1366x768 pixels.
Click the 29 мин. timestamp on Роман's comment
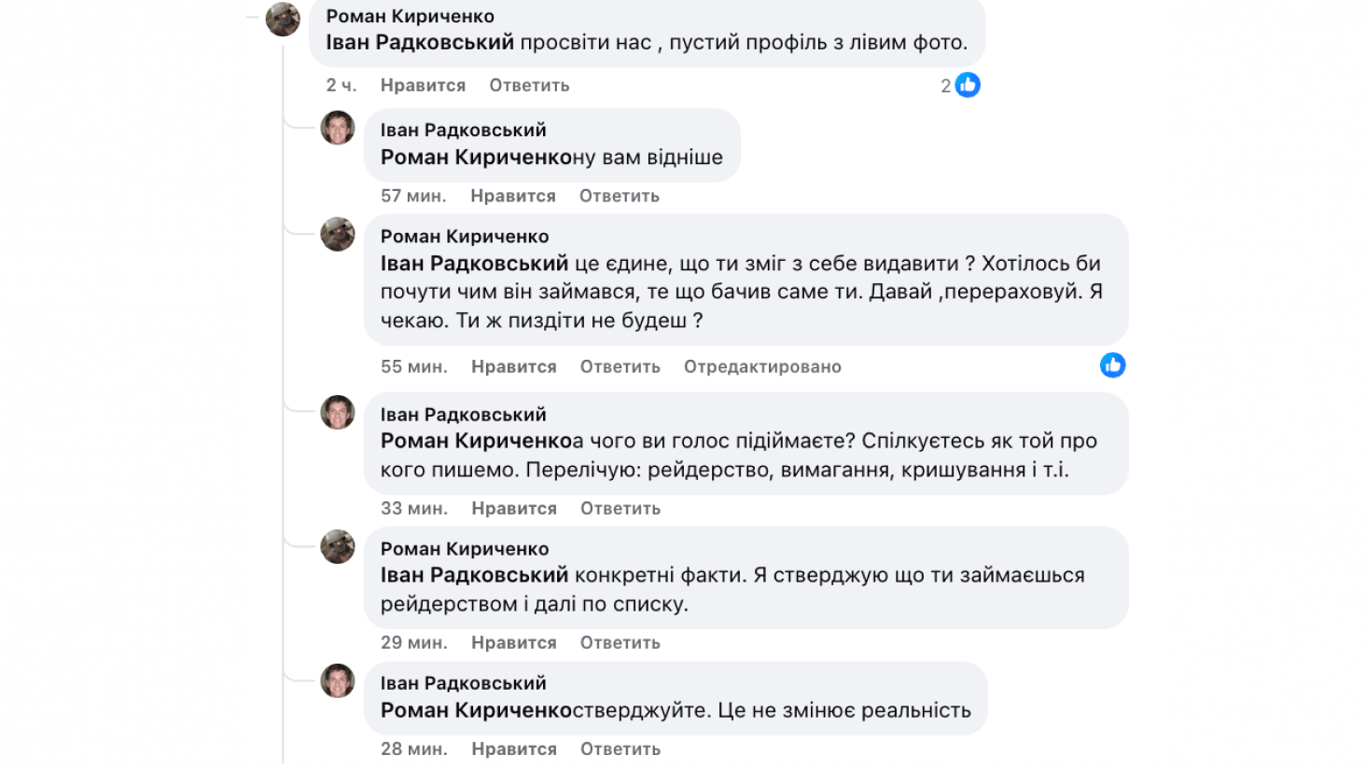pos(416,642)
